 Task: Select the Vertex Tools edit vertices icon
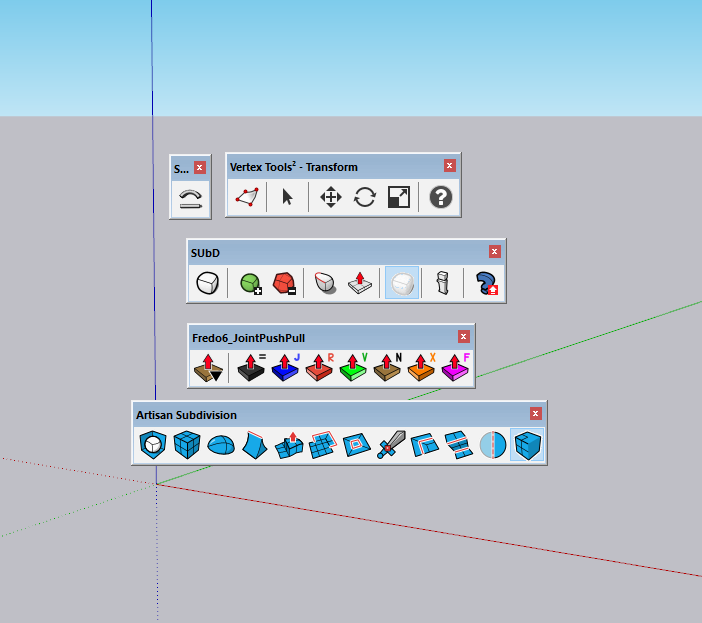click(247, 198)
